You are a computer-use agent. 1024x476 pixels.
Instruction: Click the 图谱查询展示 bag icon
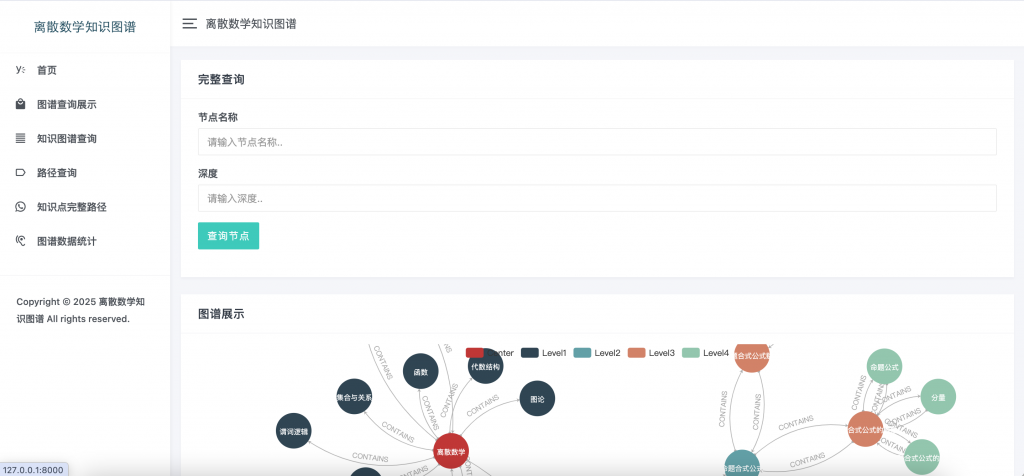20,104
